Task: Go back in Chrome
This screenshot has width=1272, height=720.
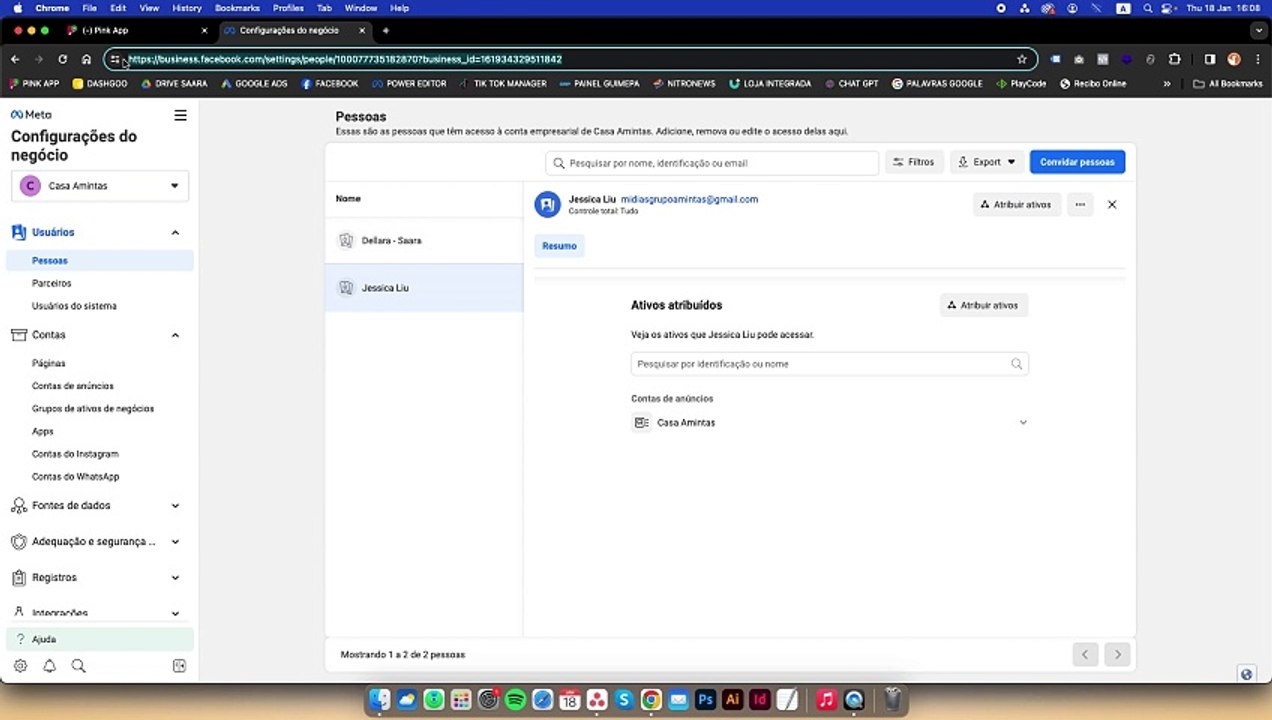Action: point(15,59)
